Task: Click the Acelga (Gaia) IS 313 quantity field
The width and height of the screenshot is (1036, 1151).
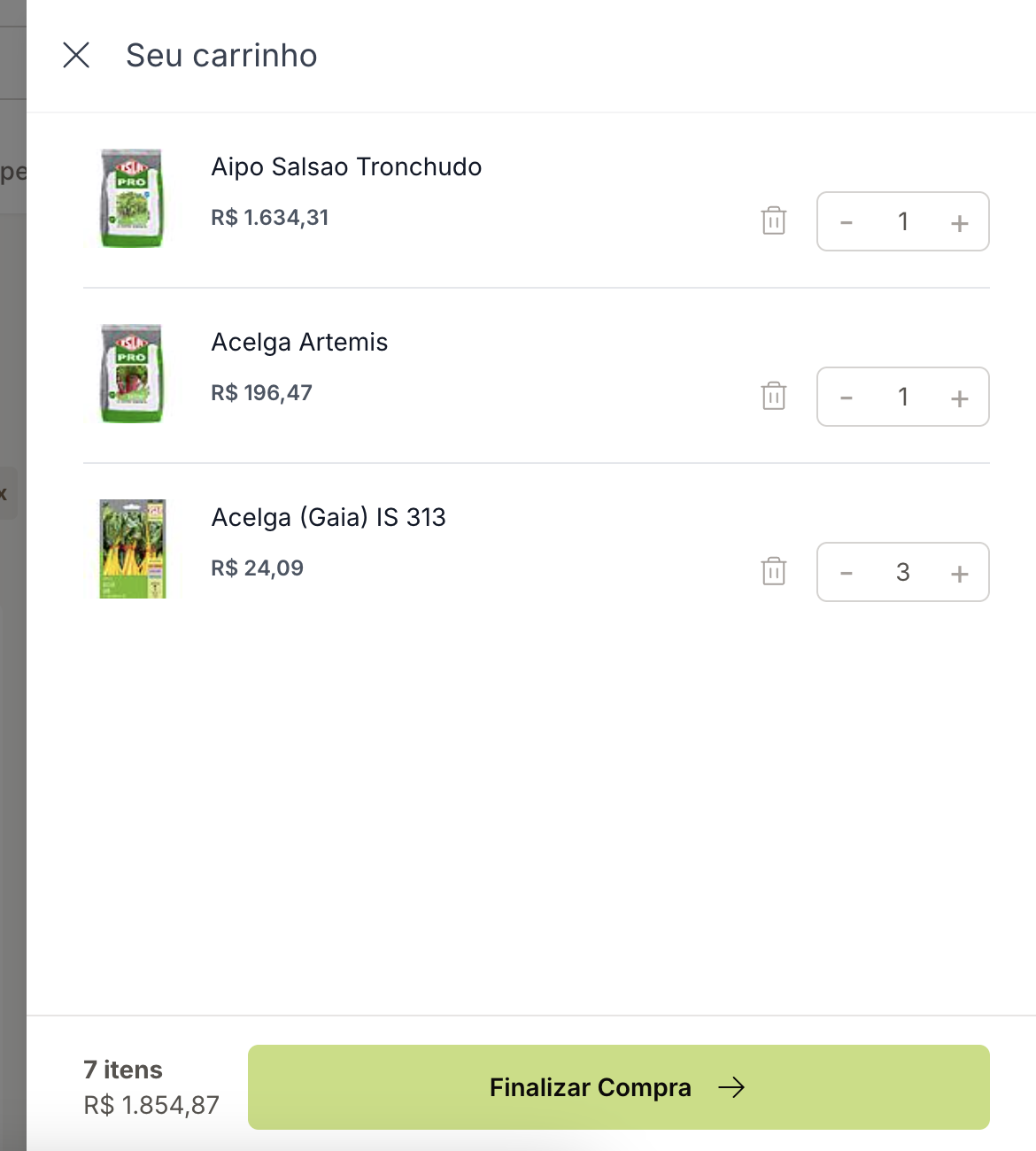Action: pos(903,572)
